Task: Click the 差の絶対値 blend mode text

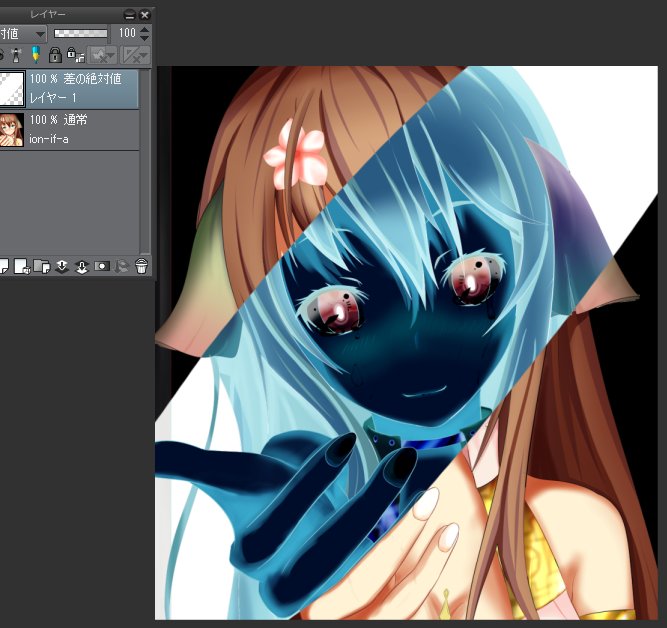Action: pos(92,79)
